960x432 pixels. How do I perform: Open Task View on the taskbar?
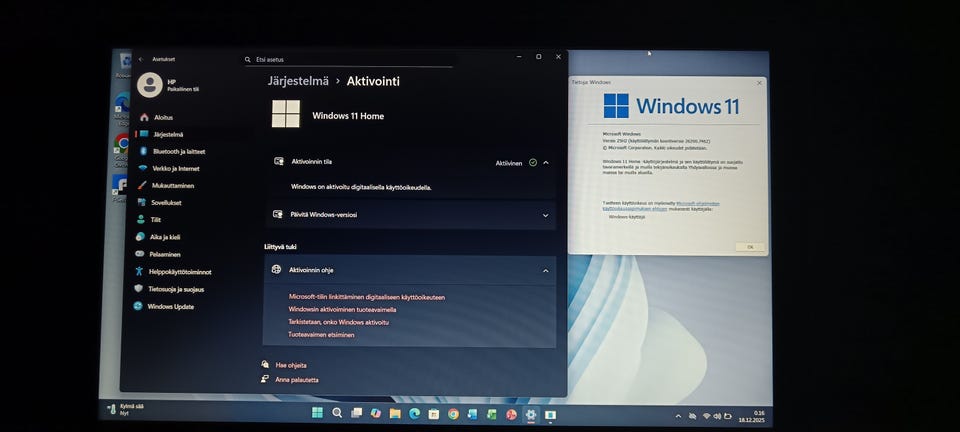[356, 414]
